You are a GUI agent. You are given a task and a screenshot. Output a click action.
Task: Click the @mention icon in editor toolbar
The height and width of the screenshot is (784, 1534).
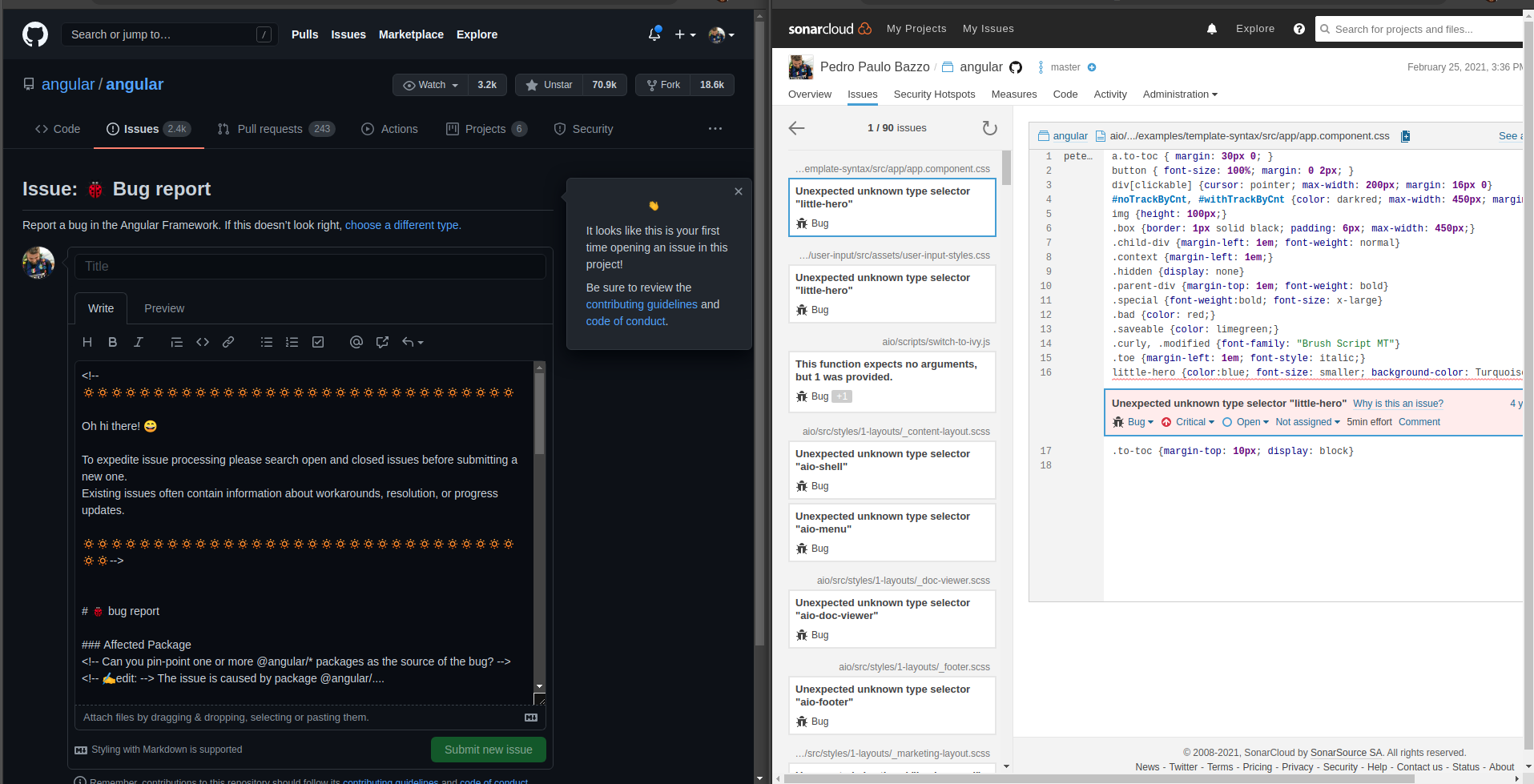point(356,342)
